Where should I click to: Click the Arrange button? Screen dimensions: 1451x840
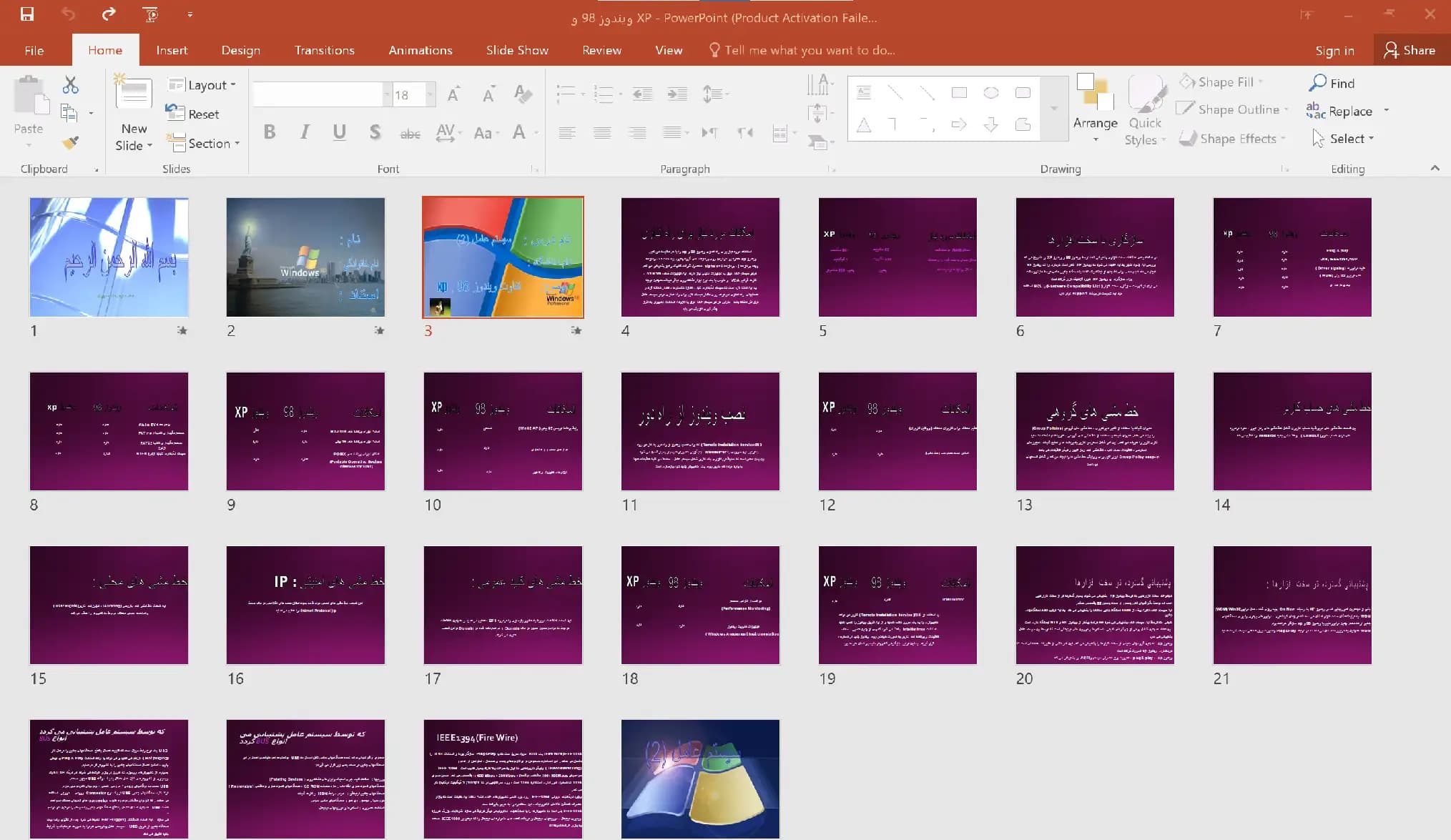[x=1095, y=107]
